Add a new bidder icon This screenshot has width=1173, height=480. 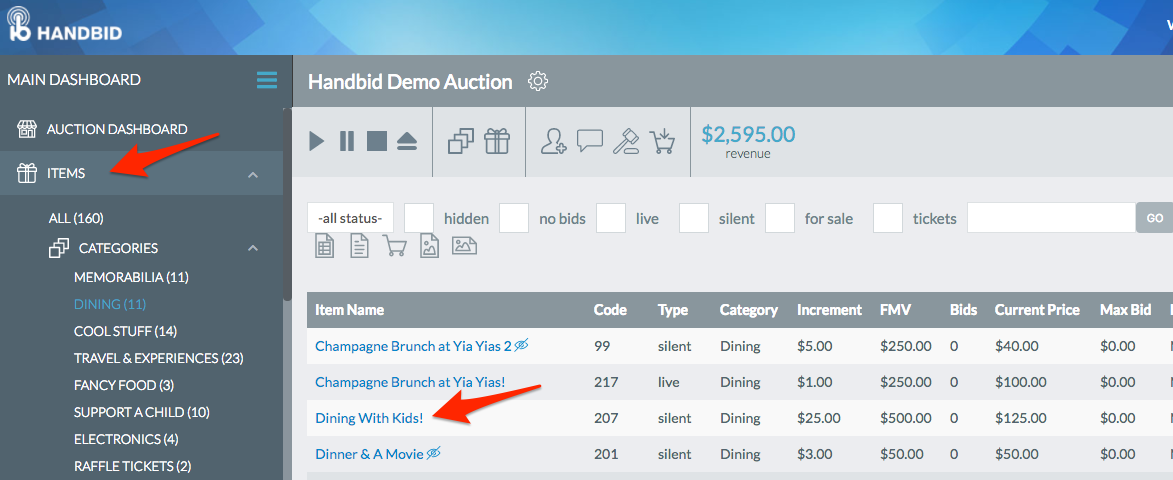pyautogui.click(x=555, y=141)
